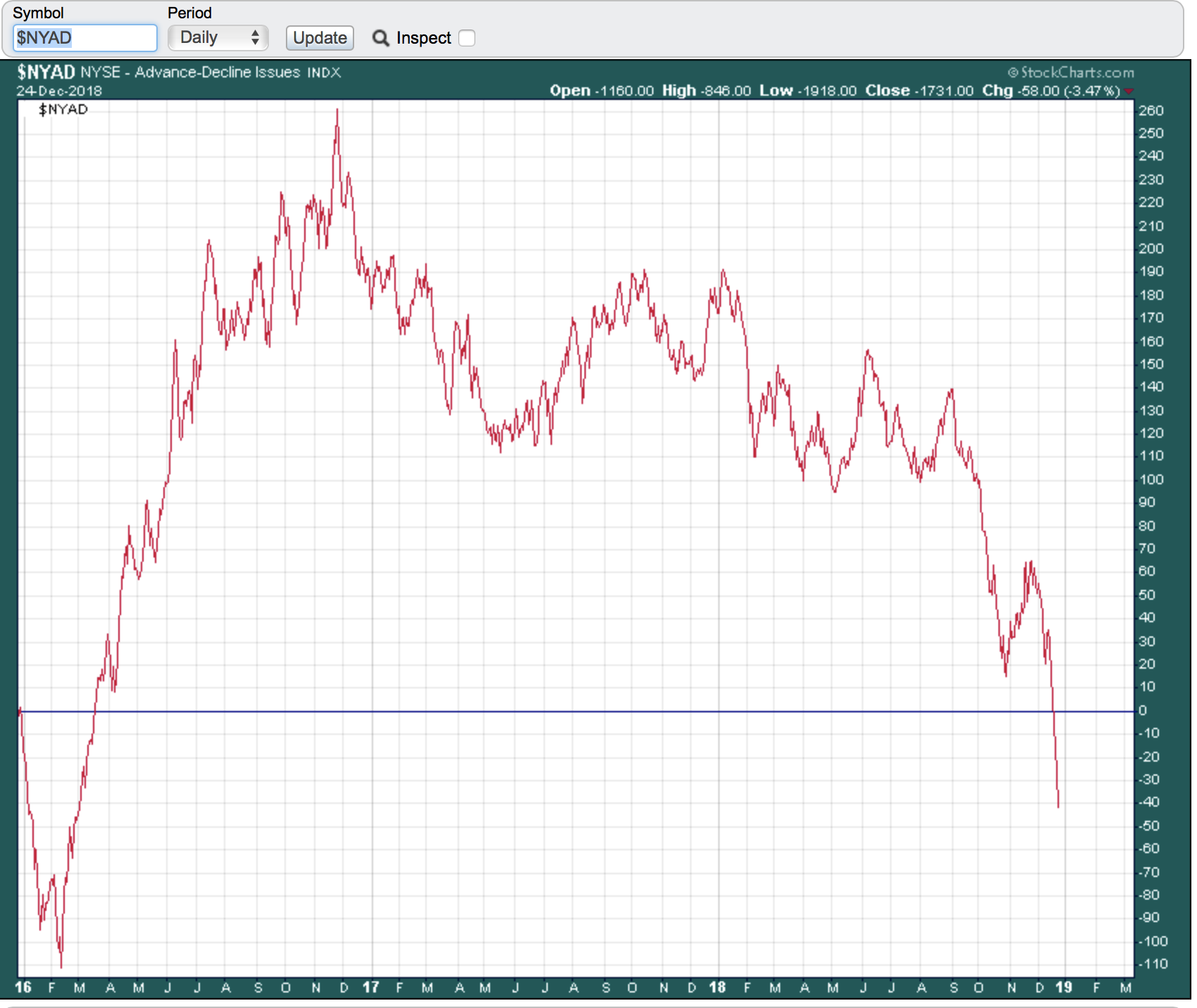Image resolution: width=1197 pixels, height=1008 pixels.
Task: Select the year 17 marker on the time axis
Action: (370, 987)
